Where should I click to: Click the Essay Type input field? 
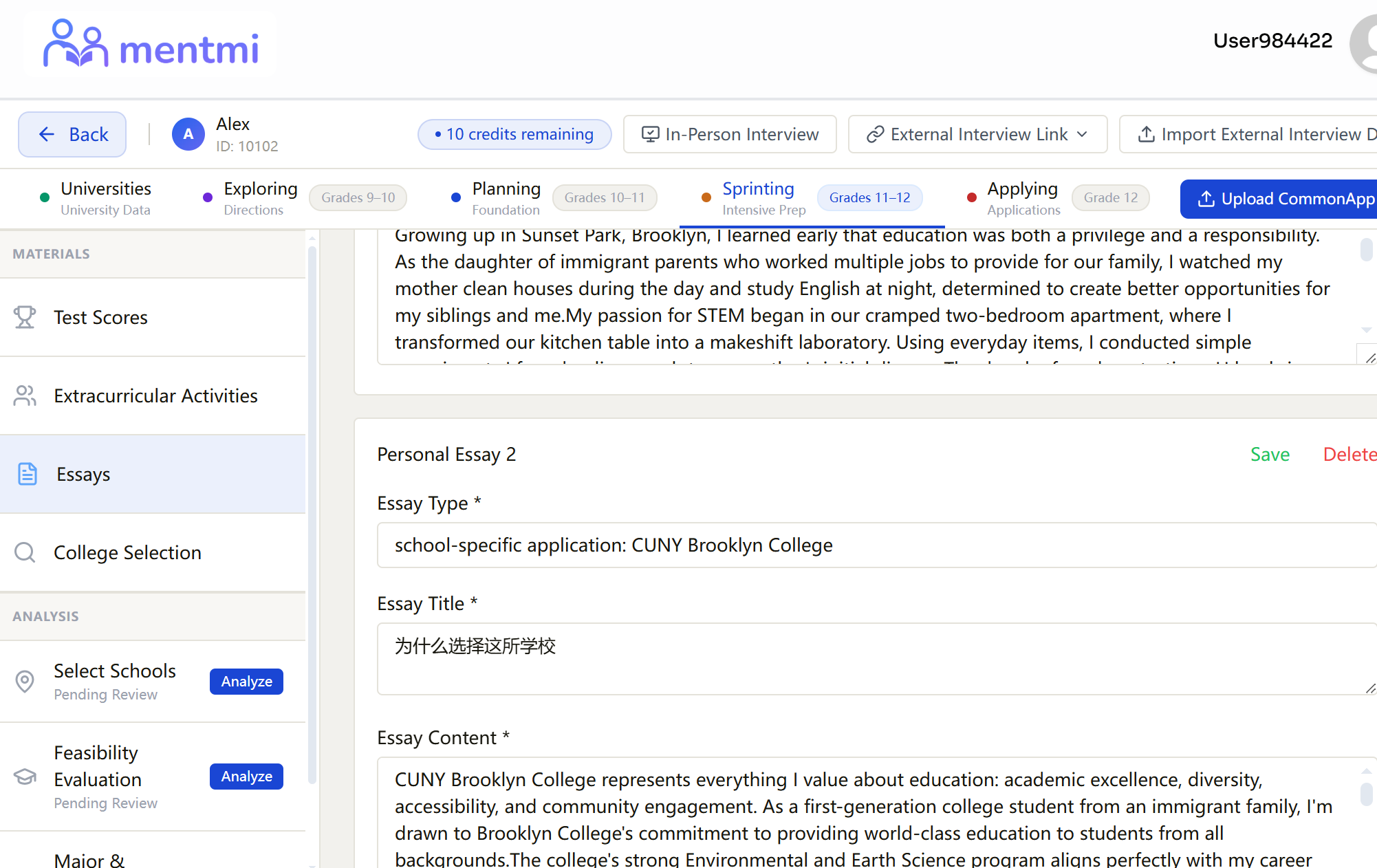tap(877, 545)
